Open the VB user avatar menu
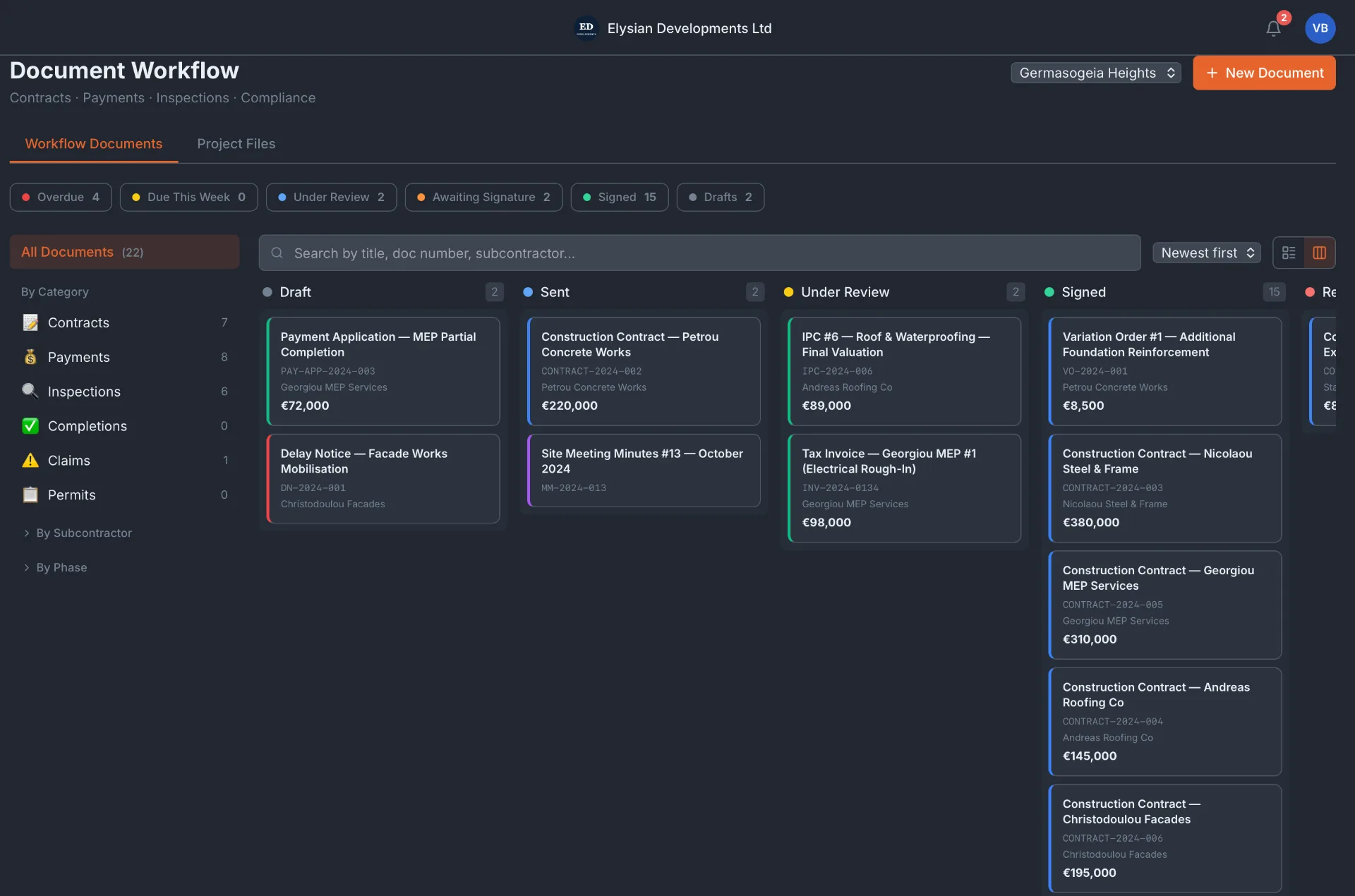Image resolution: width=1355 pixels, height=896 pixels. pos(1320,28)
